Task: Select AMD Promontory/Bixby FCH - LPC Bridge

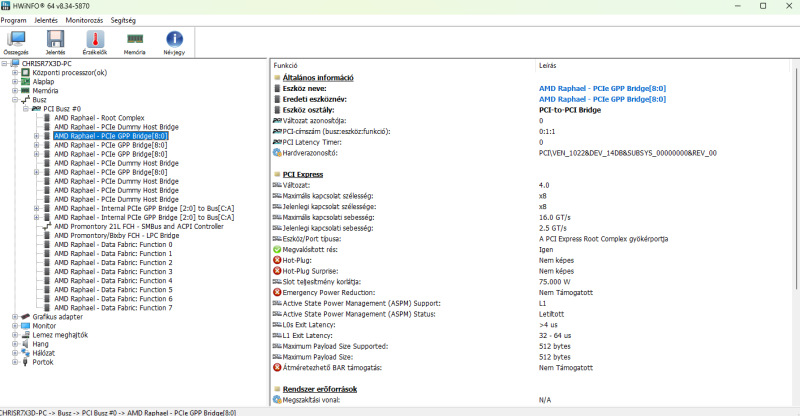Action: tap(117, 236)
